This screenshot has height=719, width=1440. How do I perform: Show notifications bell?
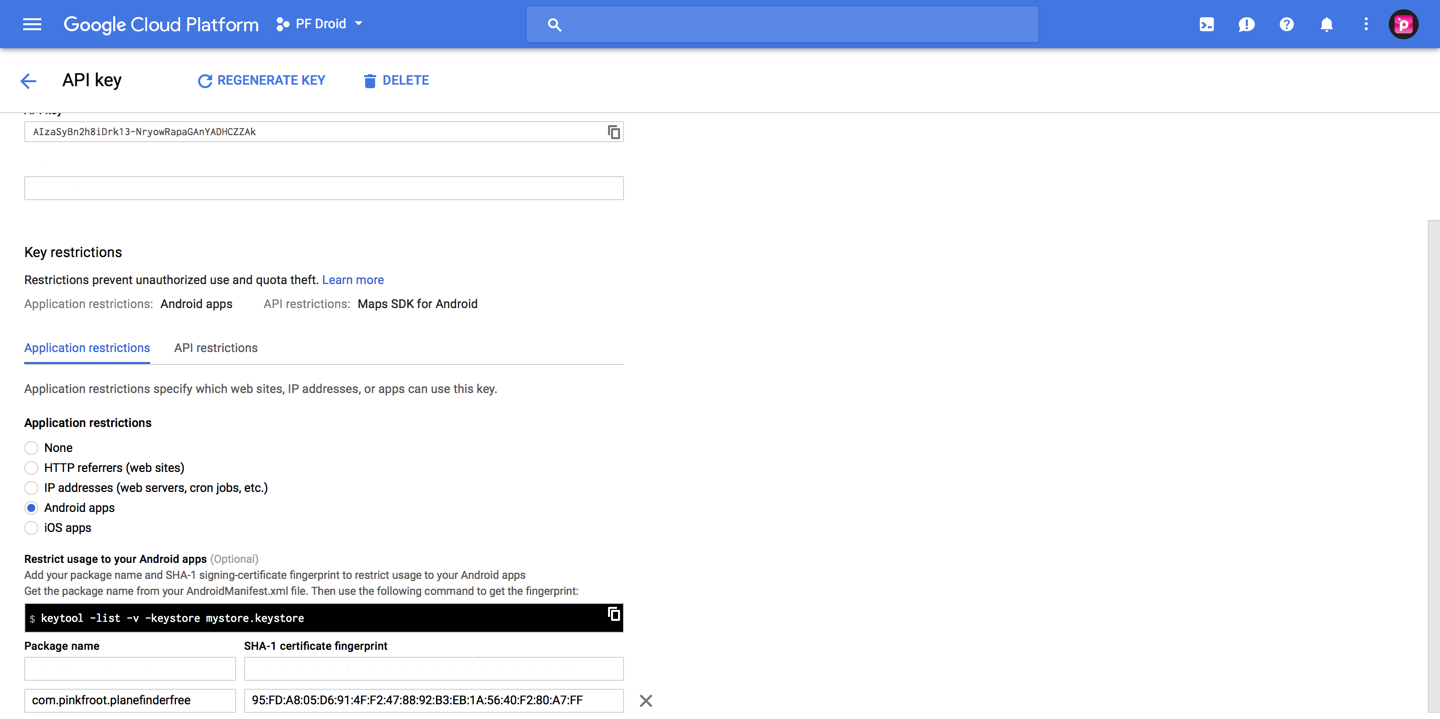tap(1326, 24)
